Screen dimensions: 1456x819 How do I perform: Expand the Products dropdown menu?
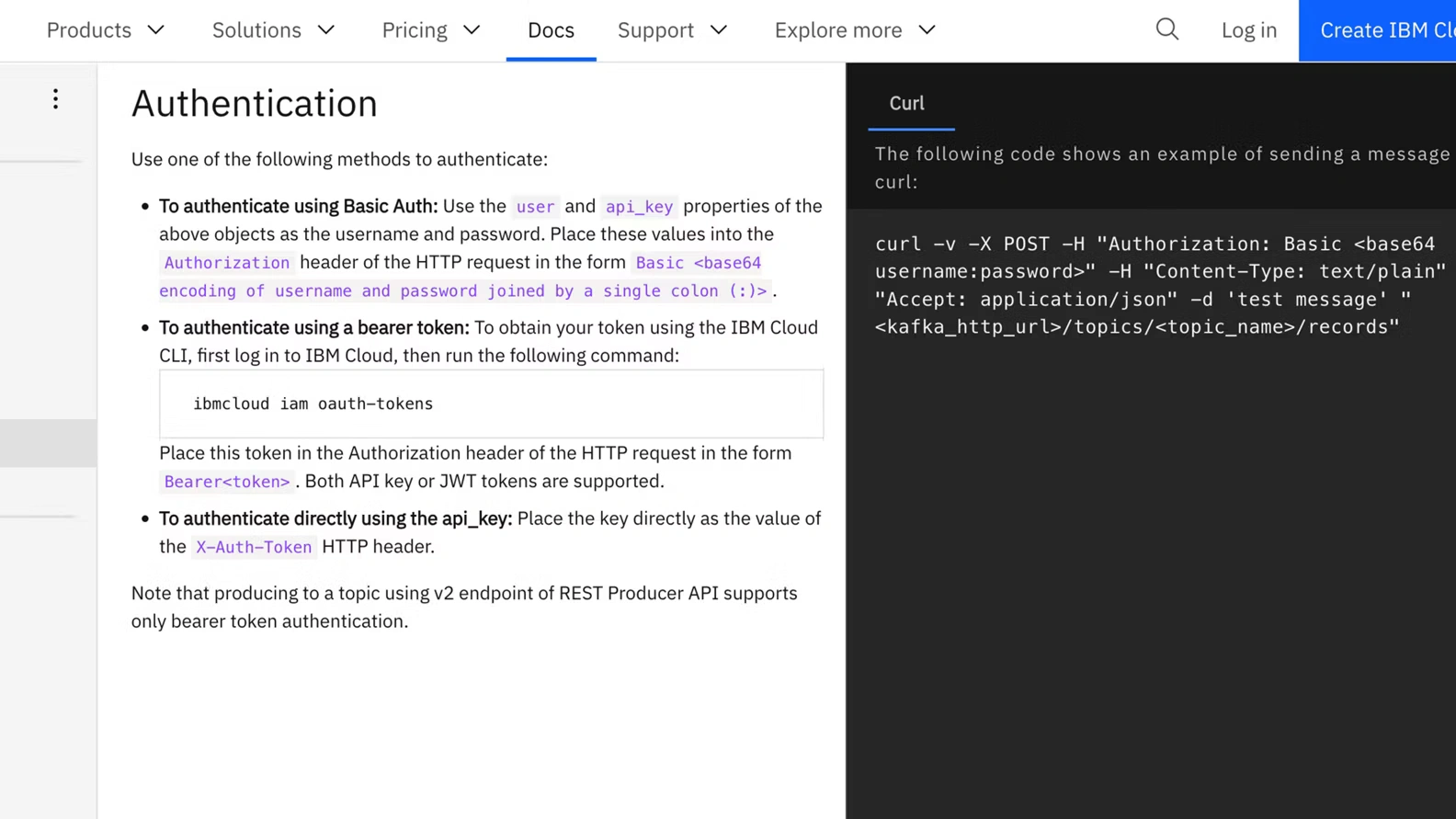[x=105, y=30]
